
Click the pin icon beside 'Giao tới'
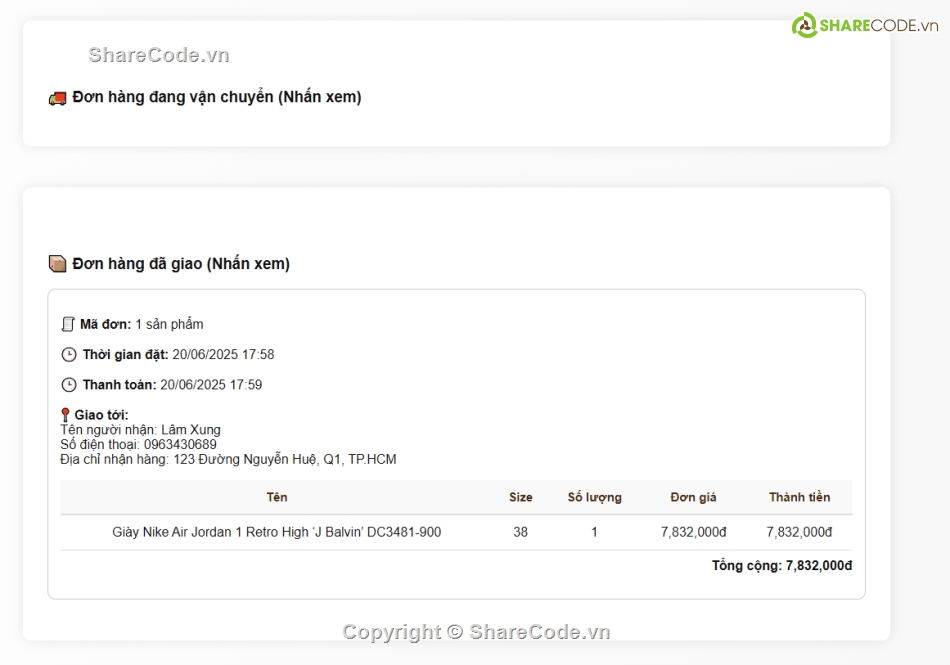click(65, 415)
